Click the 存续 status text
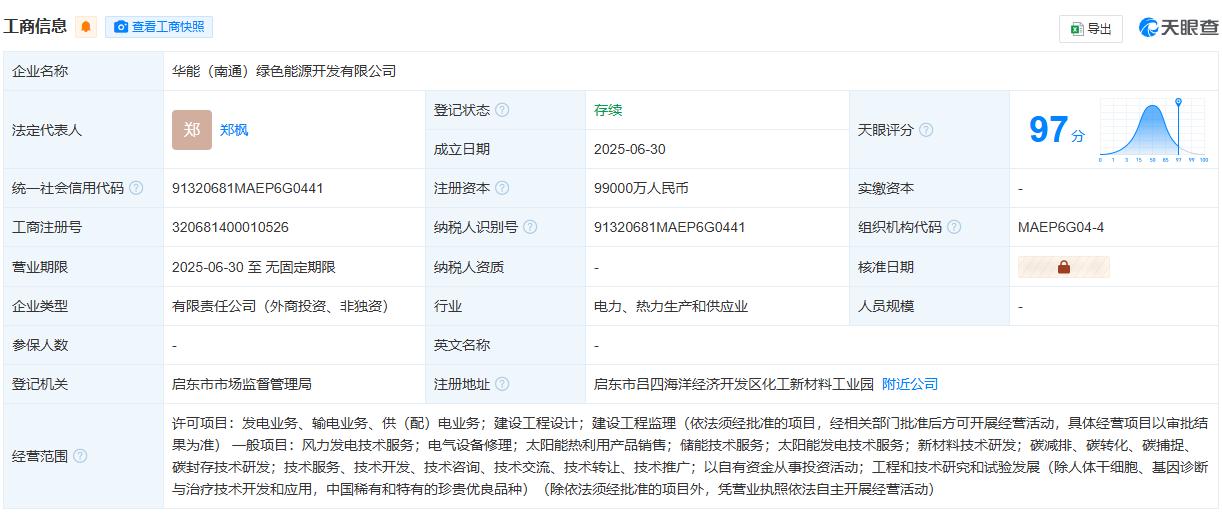Viewport: 1222px width, 513px height. click(608, 110)
